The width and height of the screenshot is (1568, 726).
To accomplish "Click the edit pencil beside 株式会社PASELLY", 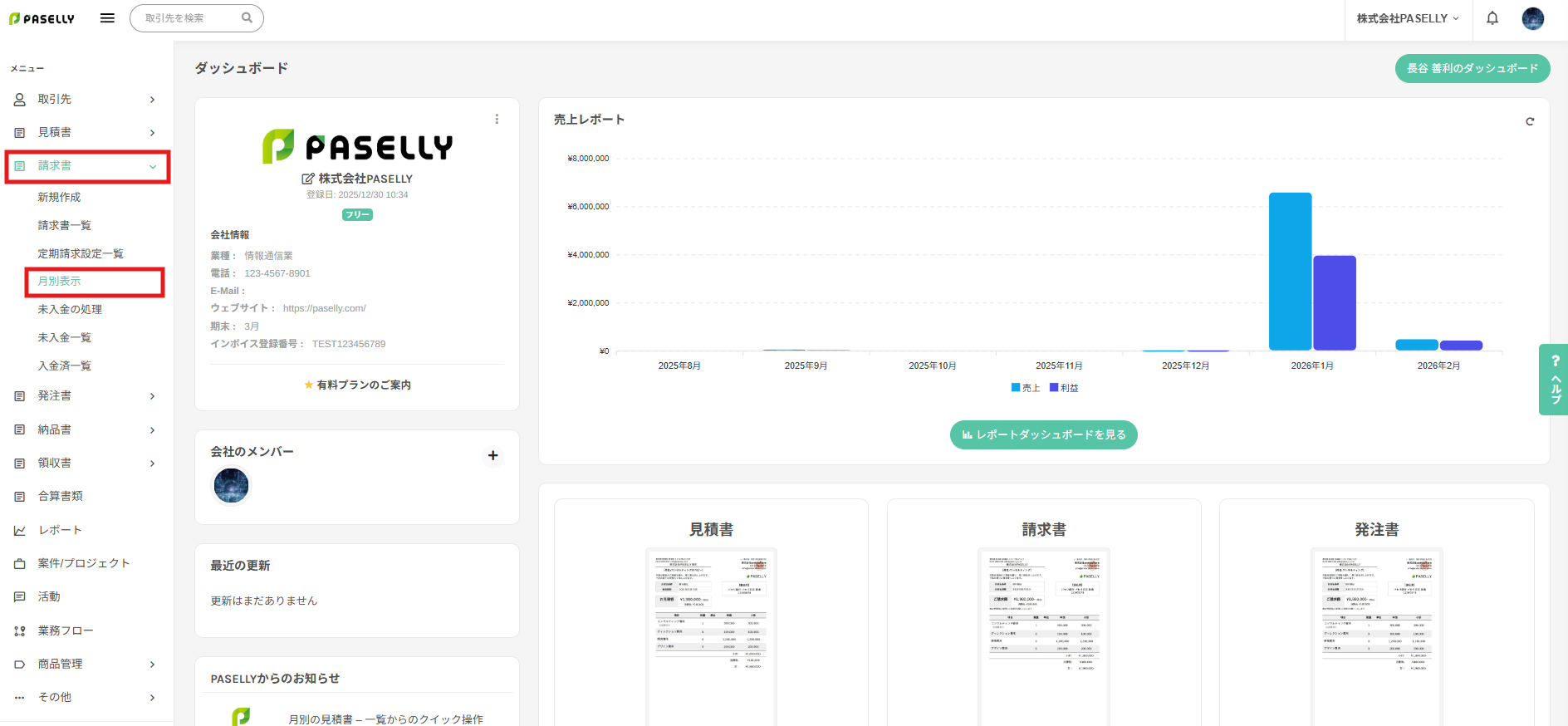I will pos(307,179).
